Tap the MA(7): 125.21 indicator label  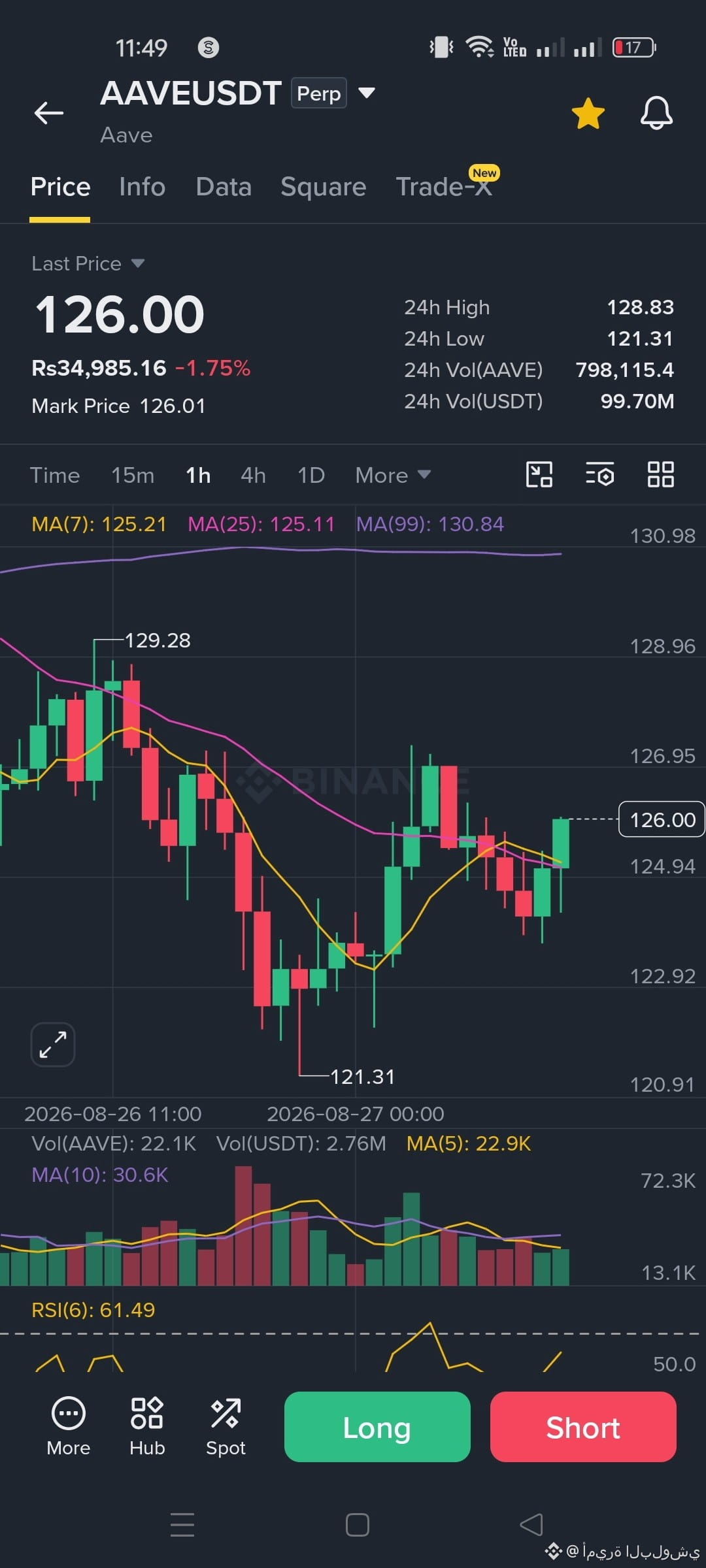coord(99,524)
